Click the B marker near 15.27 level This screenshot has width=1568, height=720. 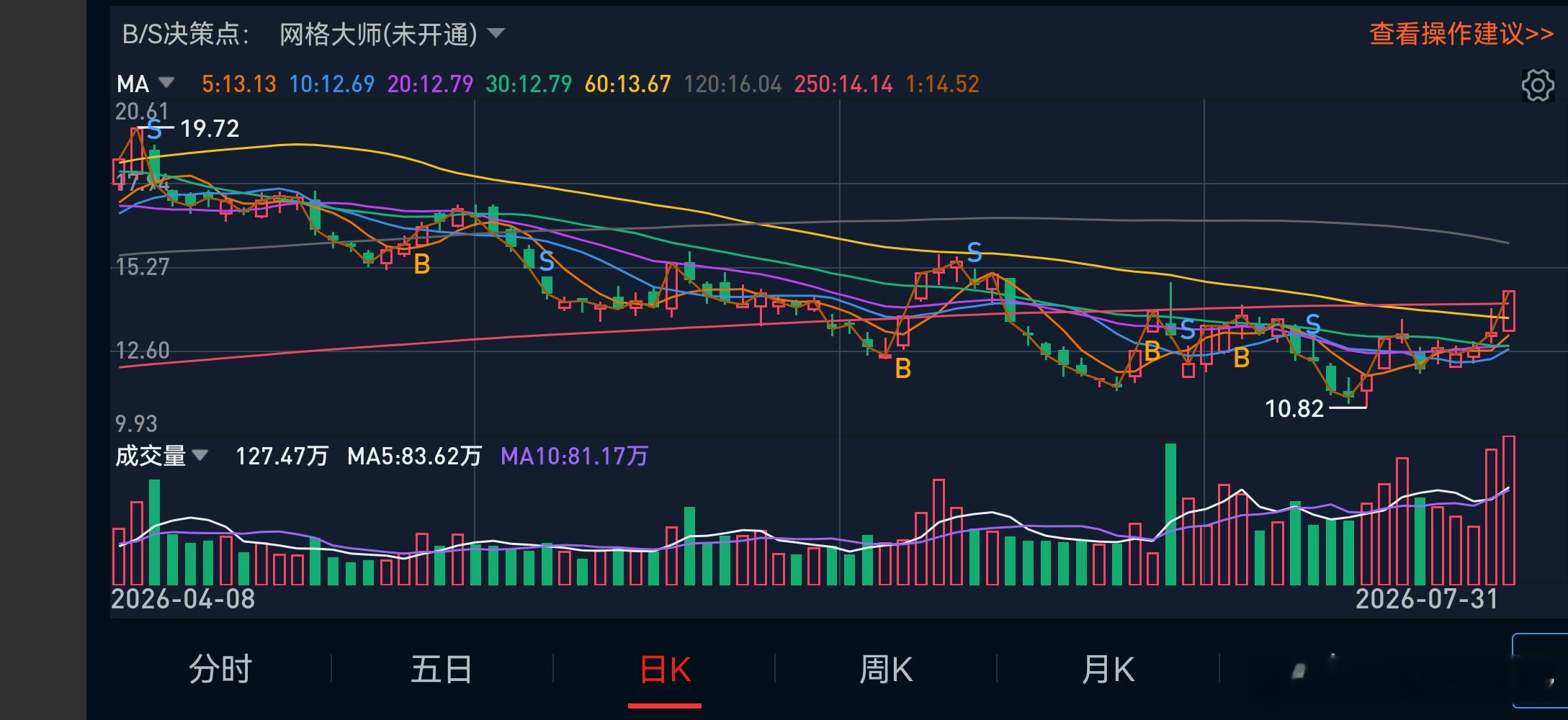coord(422,264)
